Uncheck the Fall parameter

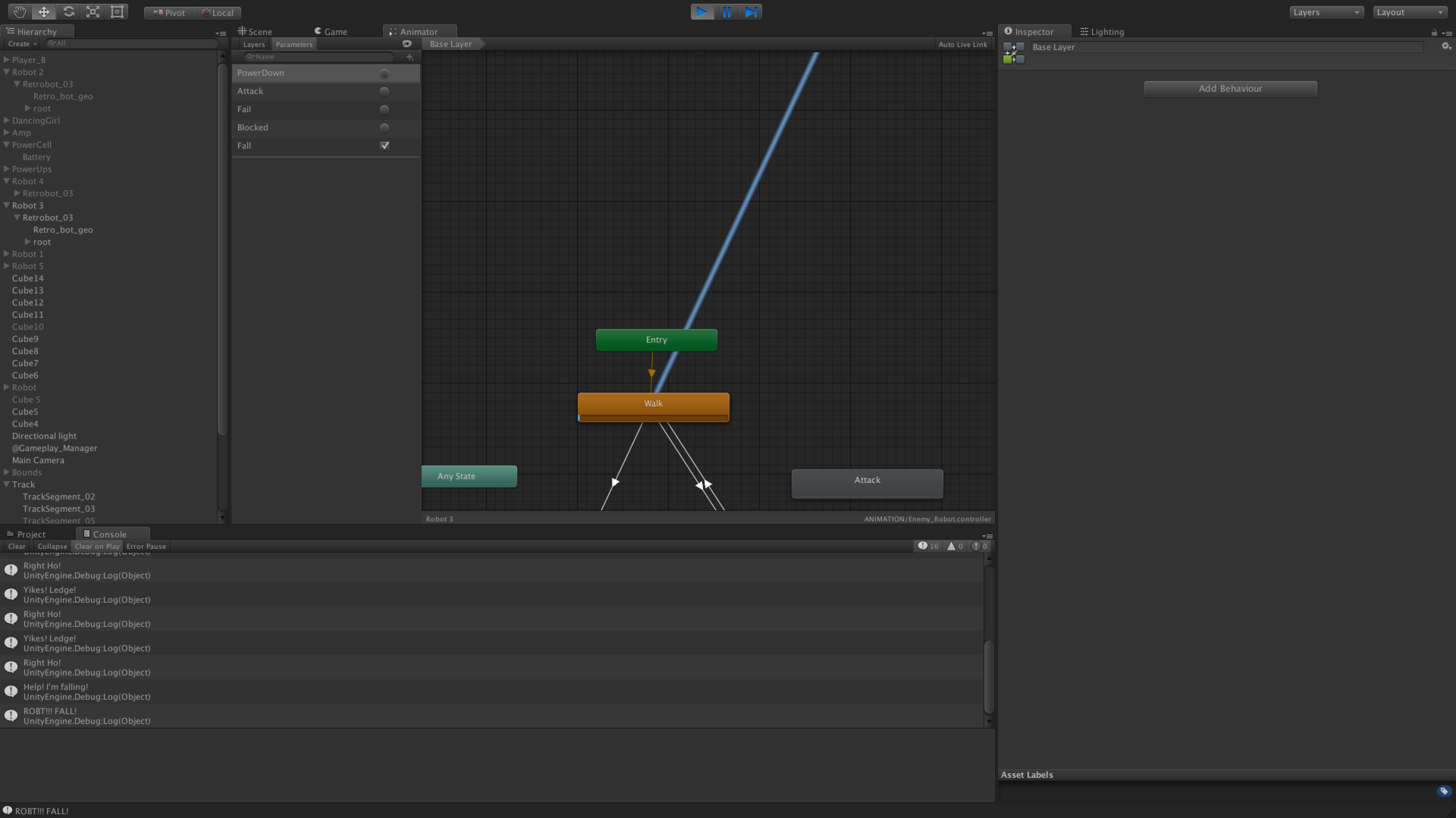pos(385,146)
